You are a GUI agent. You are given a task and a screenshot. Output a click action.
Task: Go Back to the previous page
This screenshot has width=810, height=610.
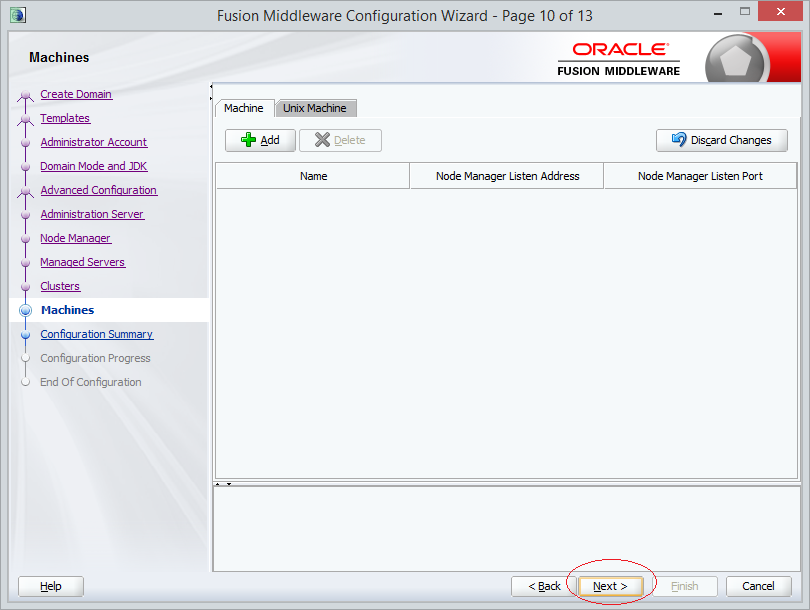[543, 586]
